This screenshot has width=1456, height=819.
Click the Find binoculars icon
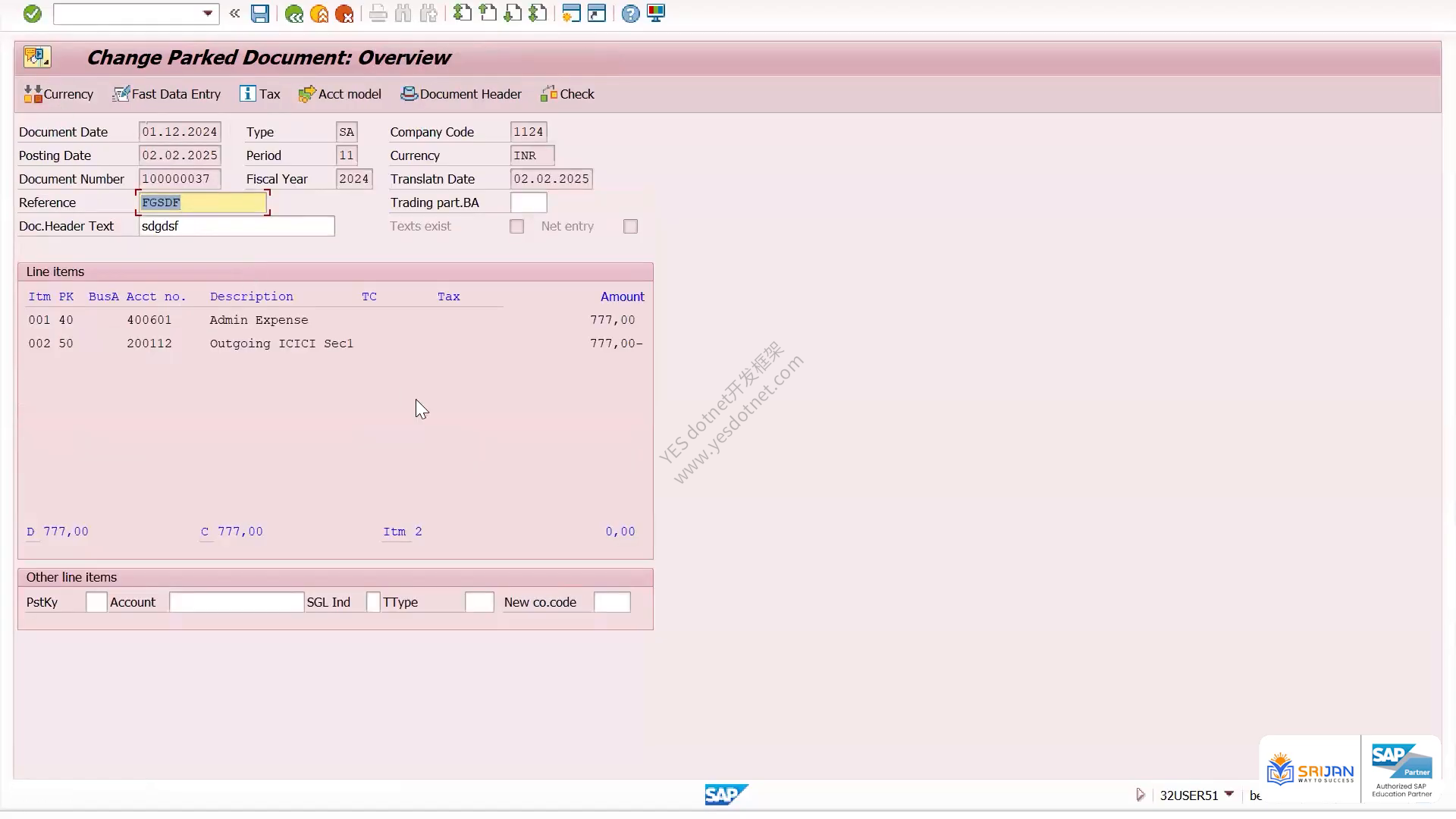[x=403, y=14]
